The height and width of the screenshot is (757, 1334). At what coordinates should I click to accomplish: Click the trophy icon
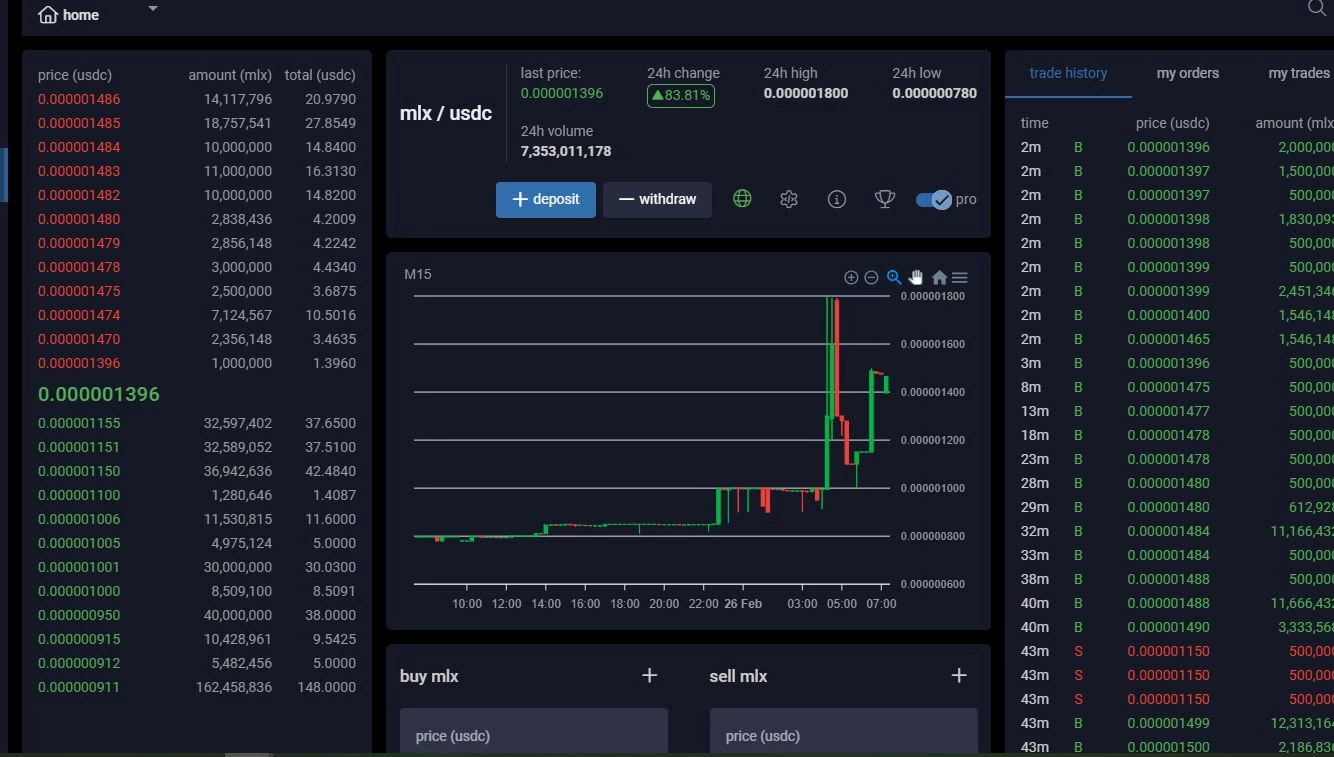(x=885, y=199)
